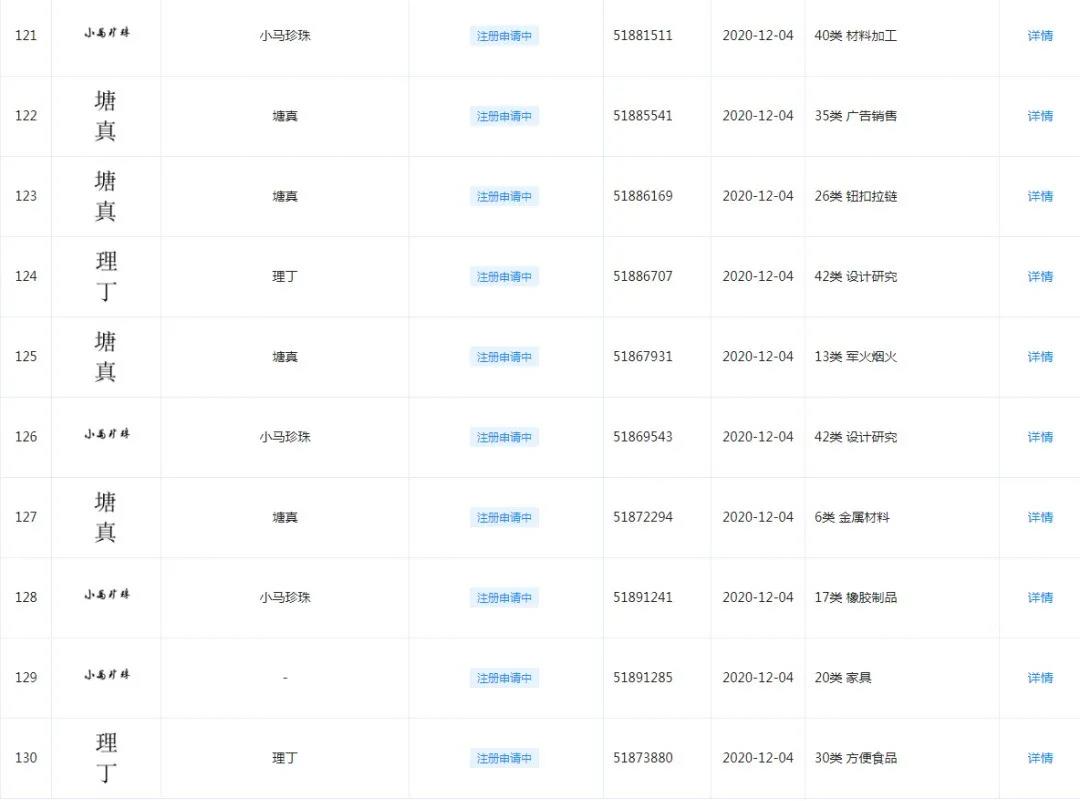Open 详情 link for row 122

(1040, 116)
